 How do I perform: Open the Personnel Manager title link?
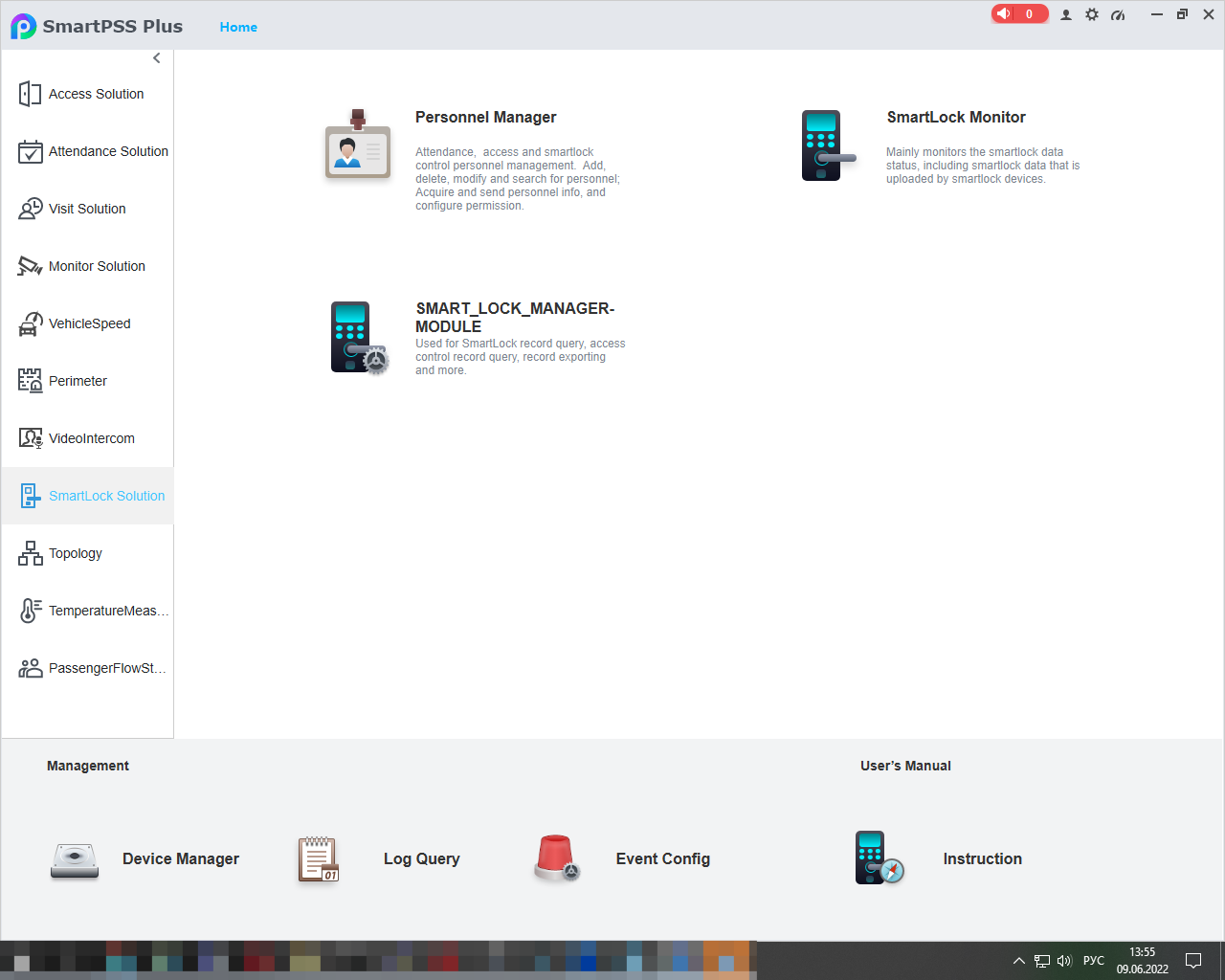click(486, 118)
